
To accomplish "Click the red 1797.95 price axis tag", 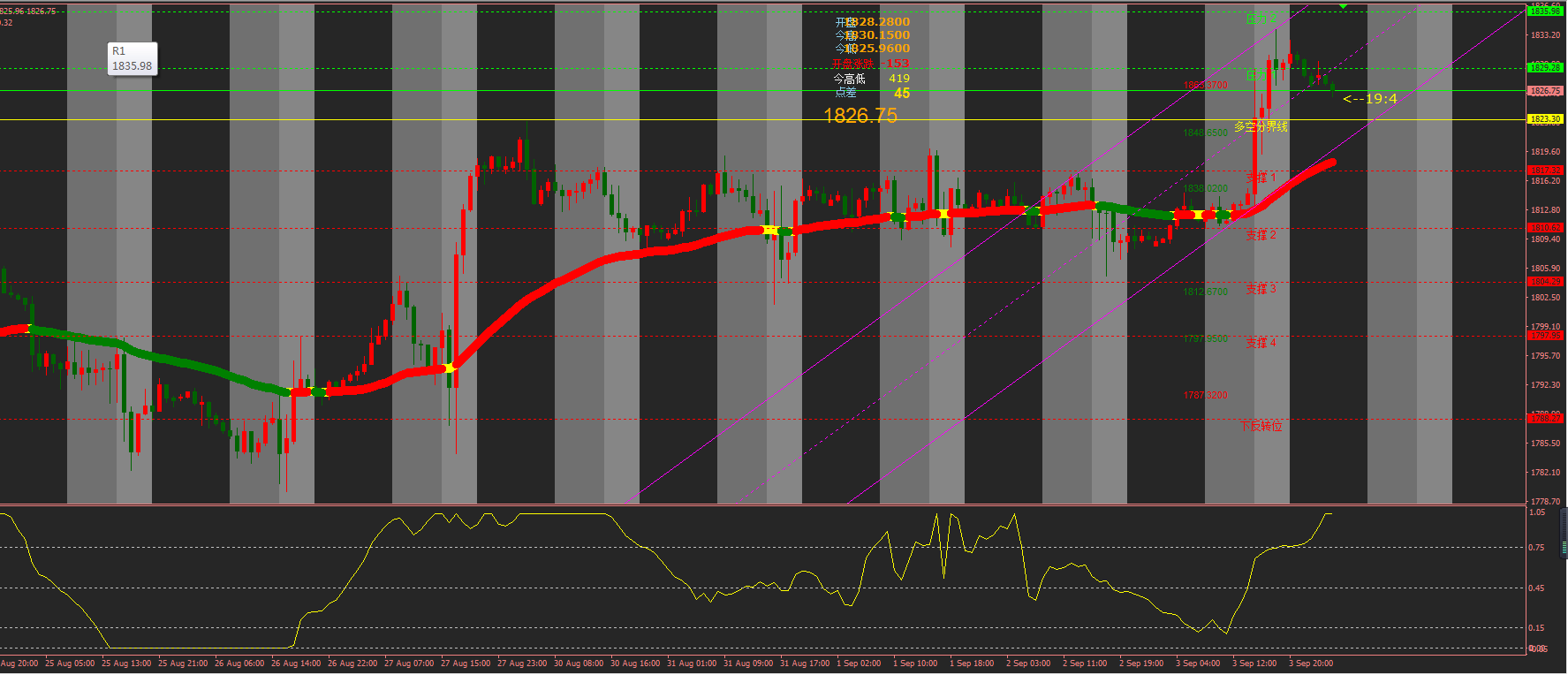I will pos(1545,336).
